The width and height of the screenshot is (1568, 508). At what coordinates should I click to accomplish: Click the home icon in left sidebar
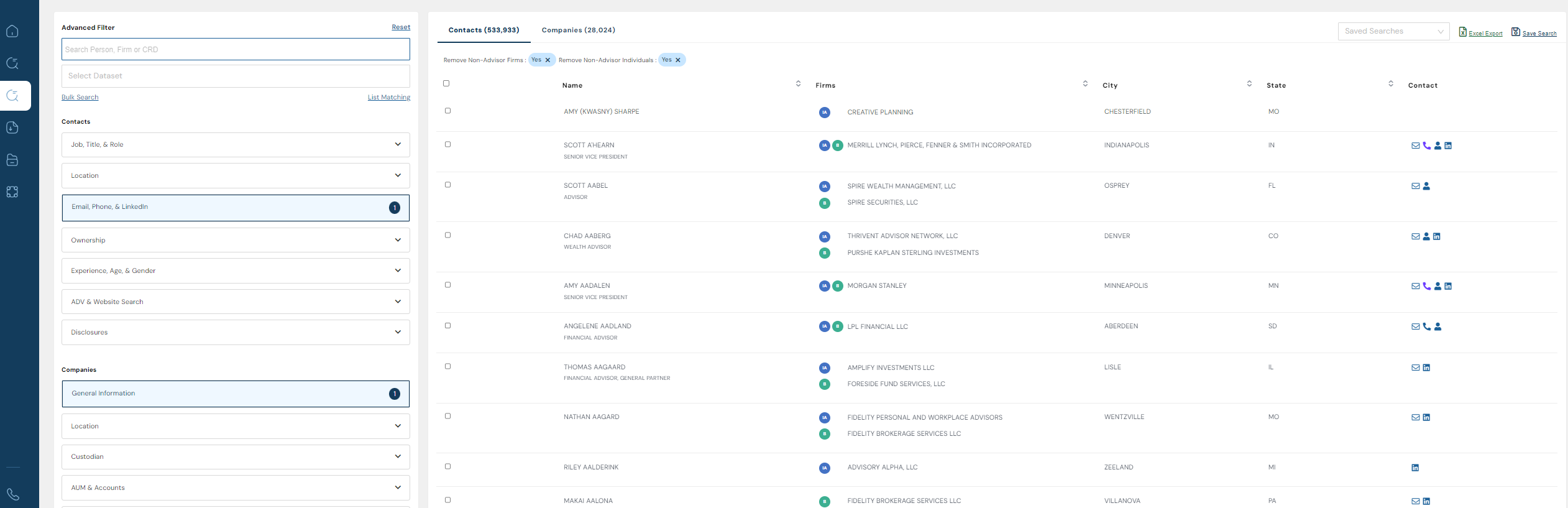tap(12, 31)
